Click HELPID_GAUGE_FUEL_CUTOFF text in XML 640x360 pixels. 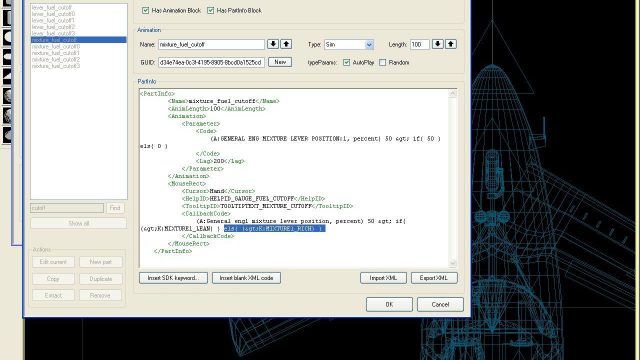pyautogui.click(x=252, y=199)
